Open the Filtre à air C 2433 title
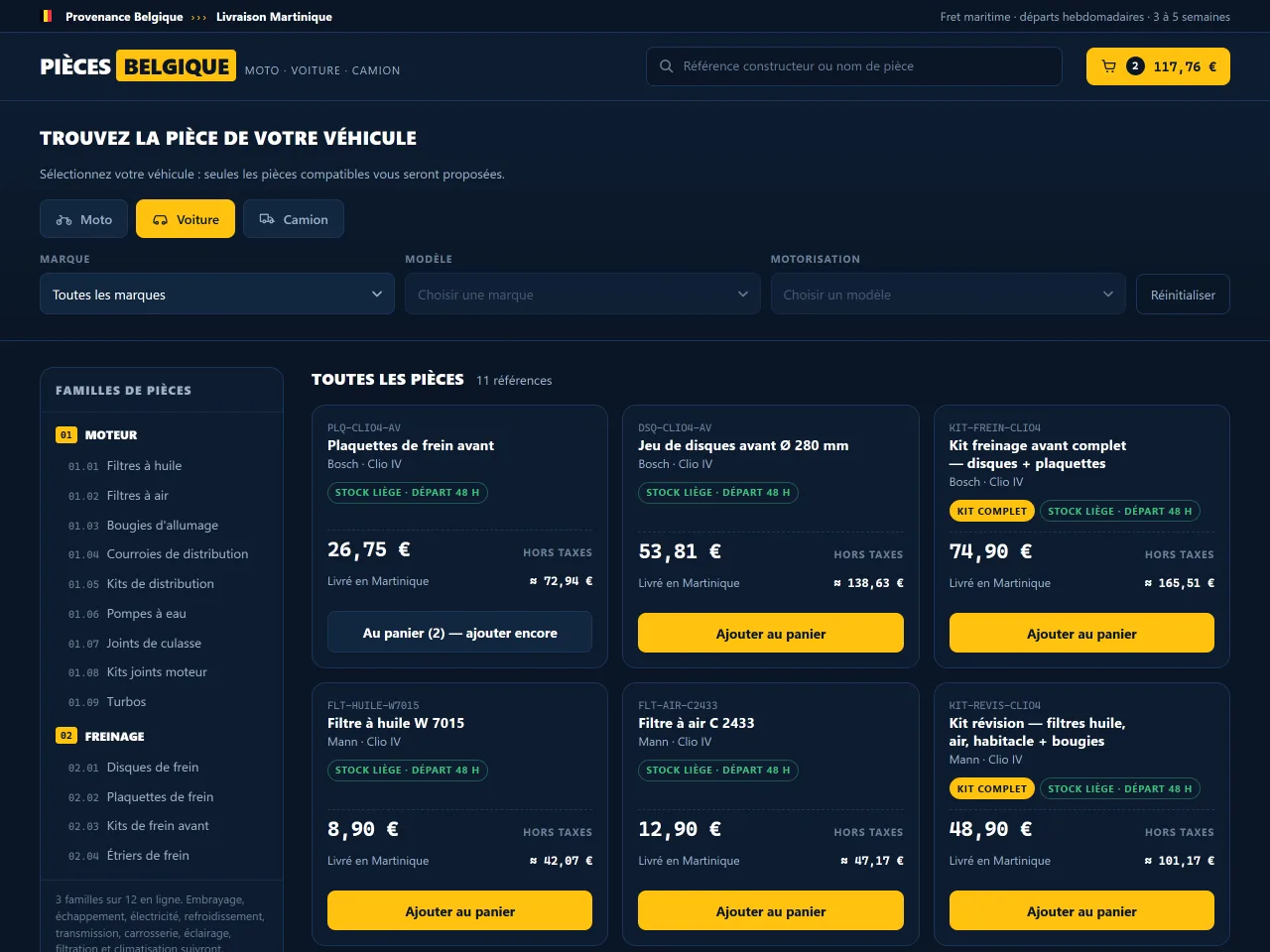1270x952 pixels. (x=697, y=723)
